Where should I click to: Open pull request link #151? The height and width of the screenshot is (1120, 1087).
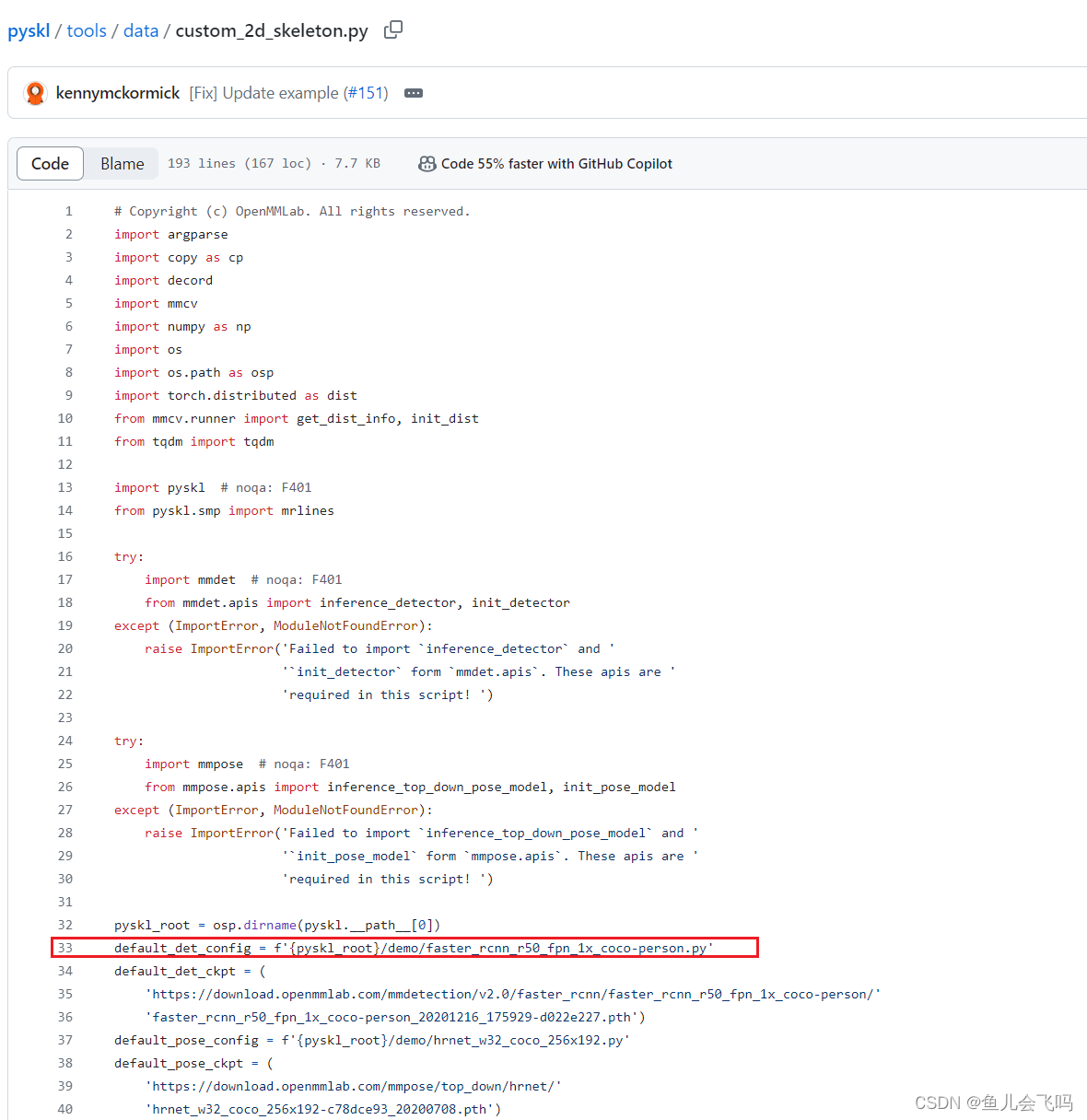(366, 92)
